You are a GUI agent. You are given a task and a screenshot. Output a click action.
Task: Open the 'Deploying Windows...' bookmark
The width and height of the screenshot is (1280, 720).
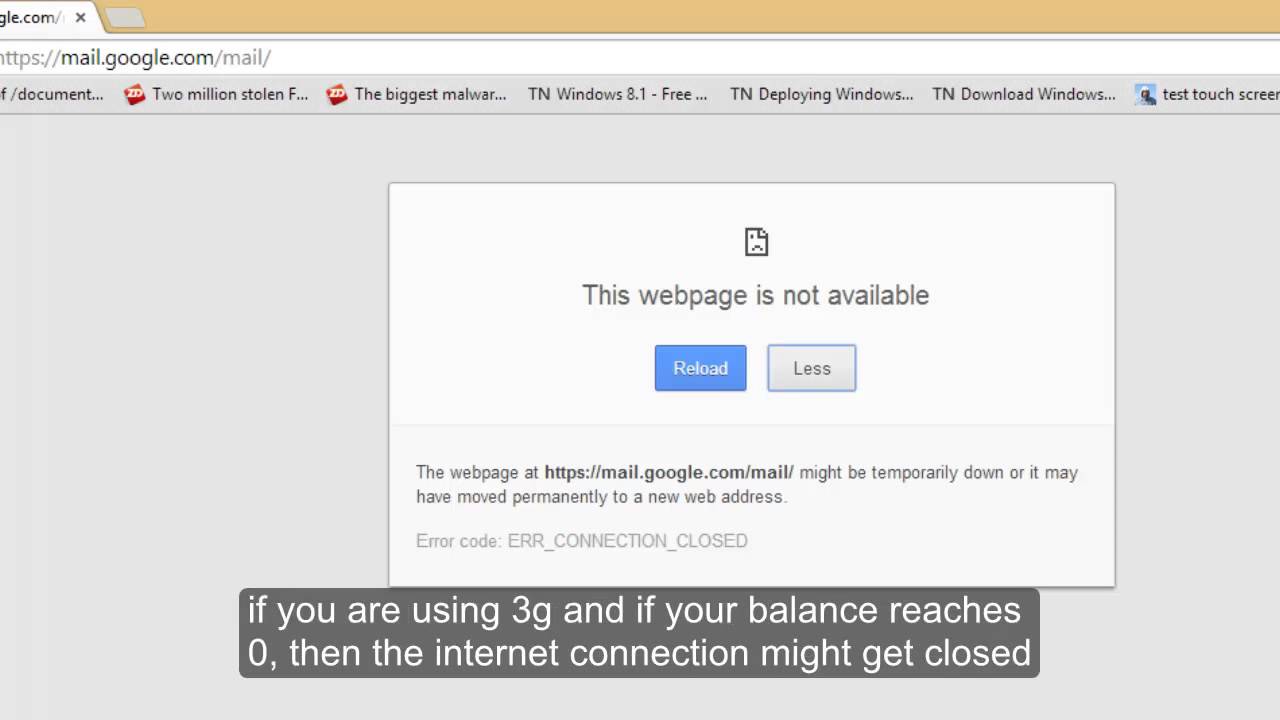[x=821, y=94]
